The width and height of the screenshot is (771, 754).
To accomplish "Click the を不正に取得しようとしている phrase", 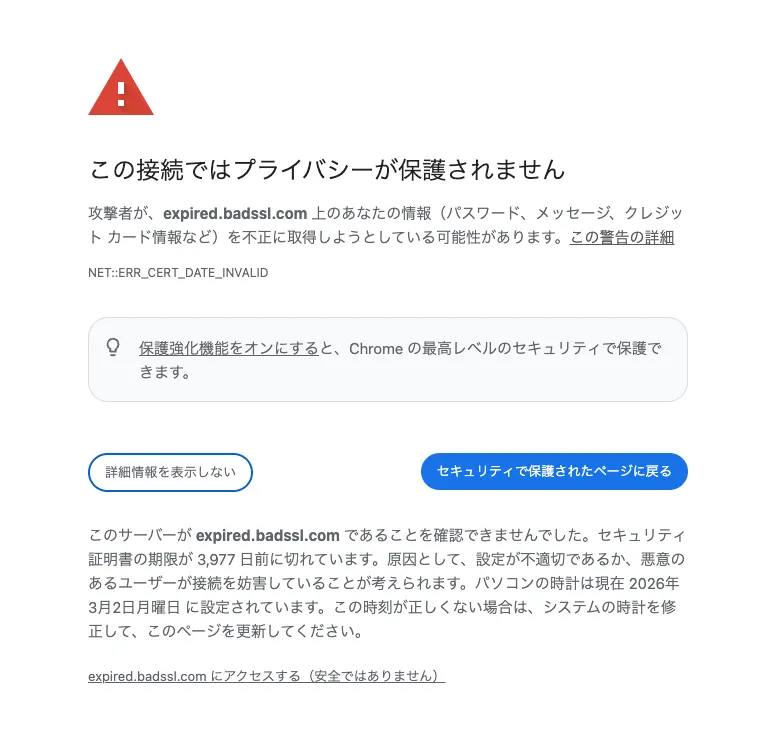I will pyautogui.click(x=331, y=238).
